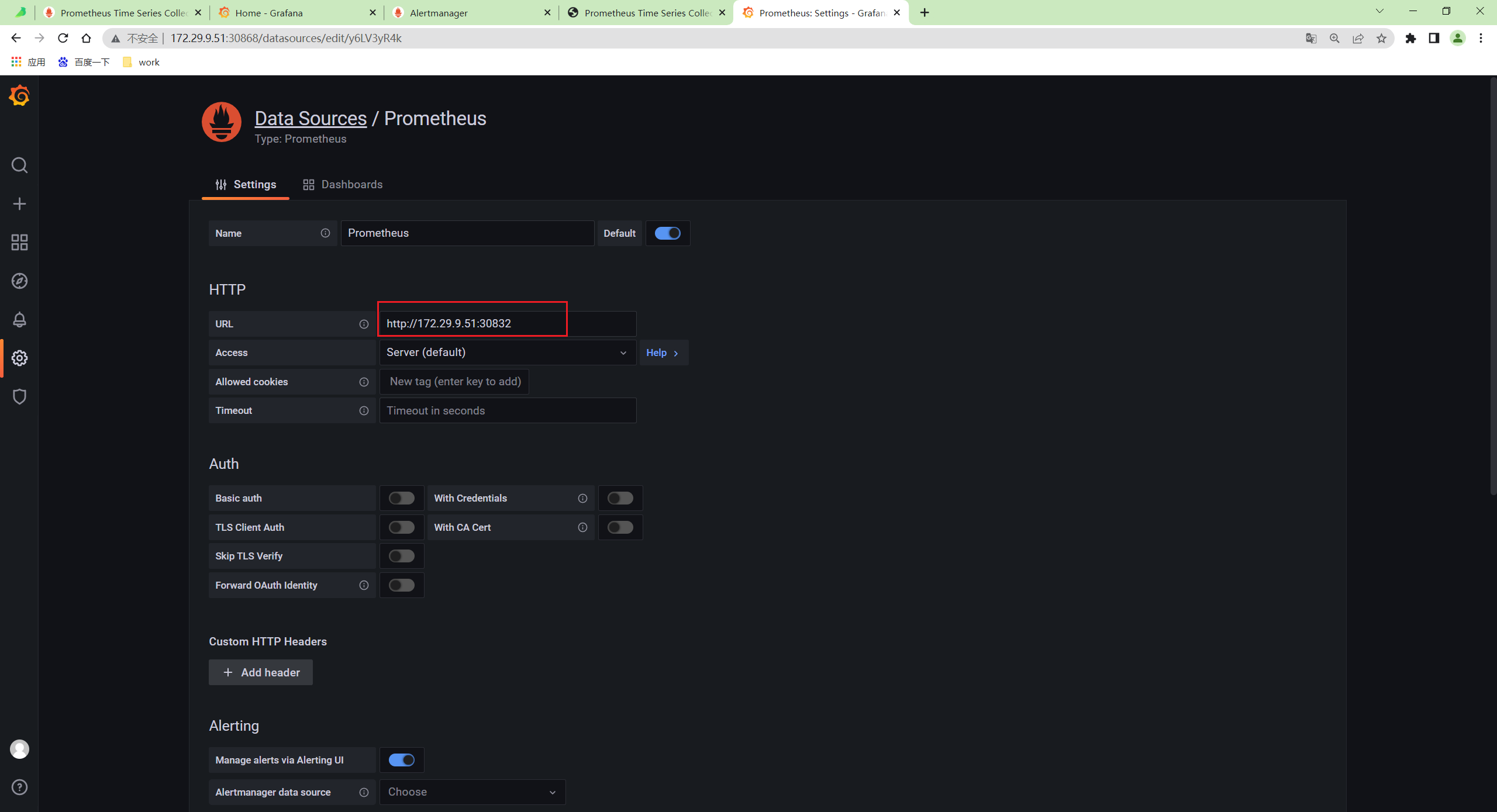Switch to the Alertmanager browser tab
This screenshot has width=1497, height=812.
click(439, 13)
